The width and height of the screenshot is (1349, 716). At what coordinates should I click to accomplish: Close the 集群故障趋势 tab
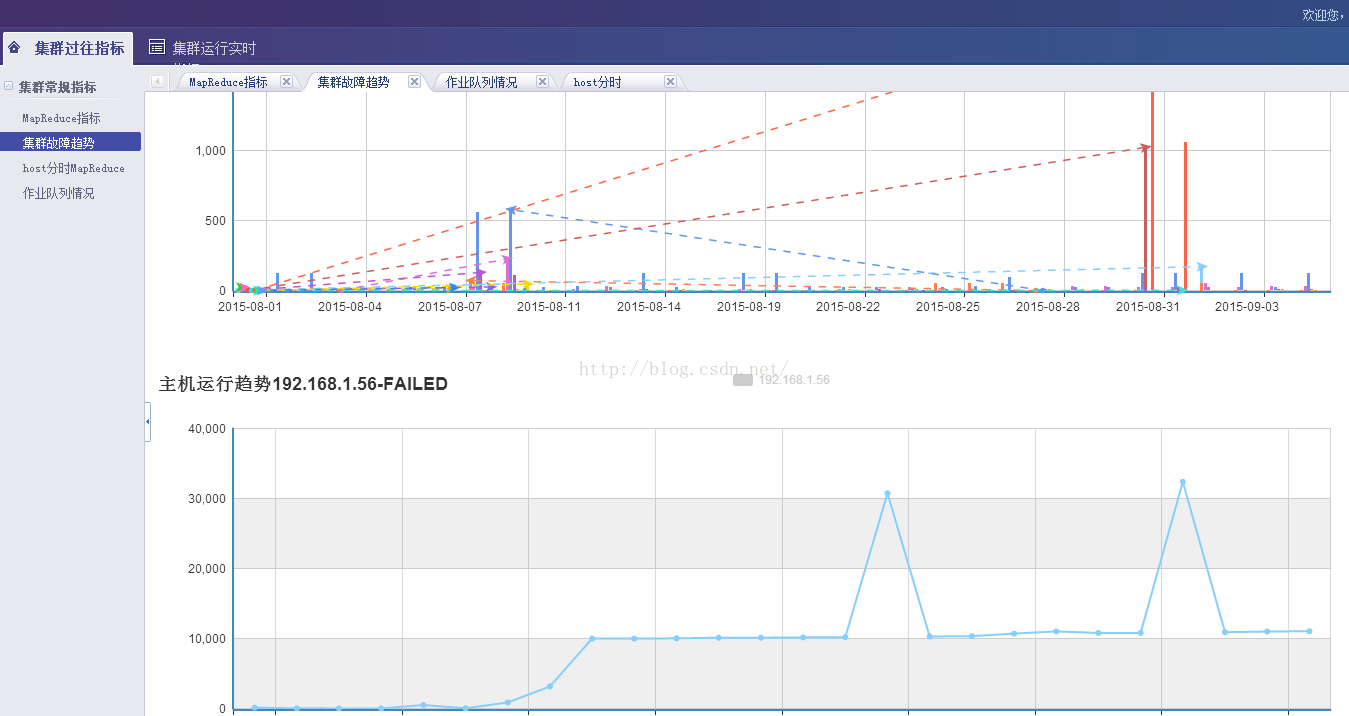click(414, 82)
